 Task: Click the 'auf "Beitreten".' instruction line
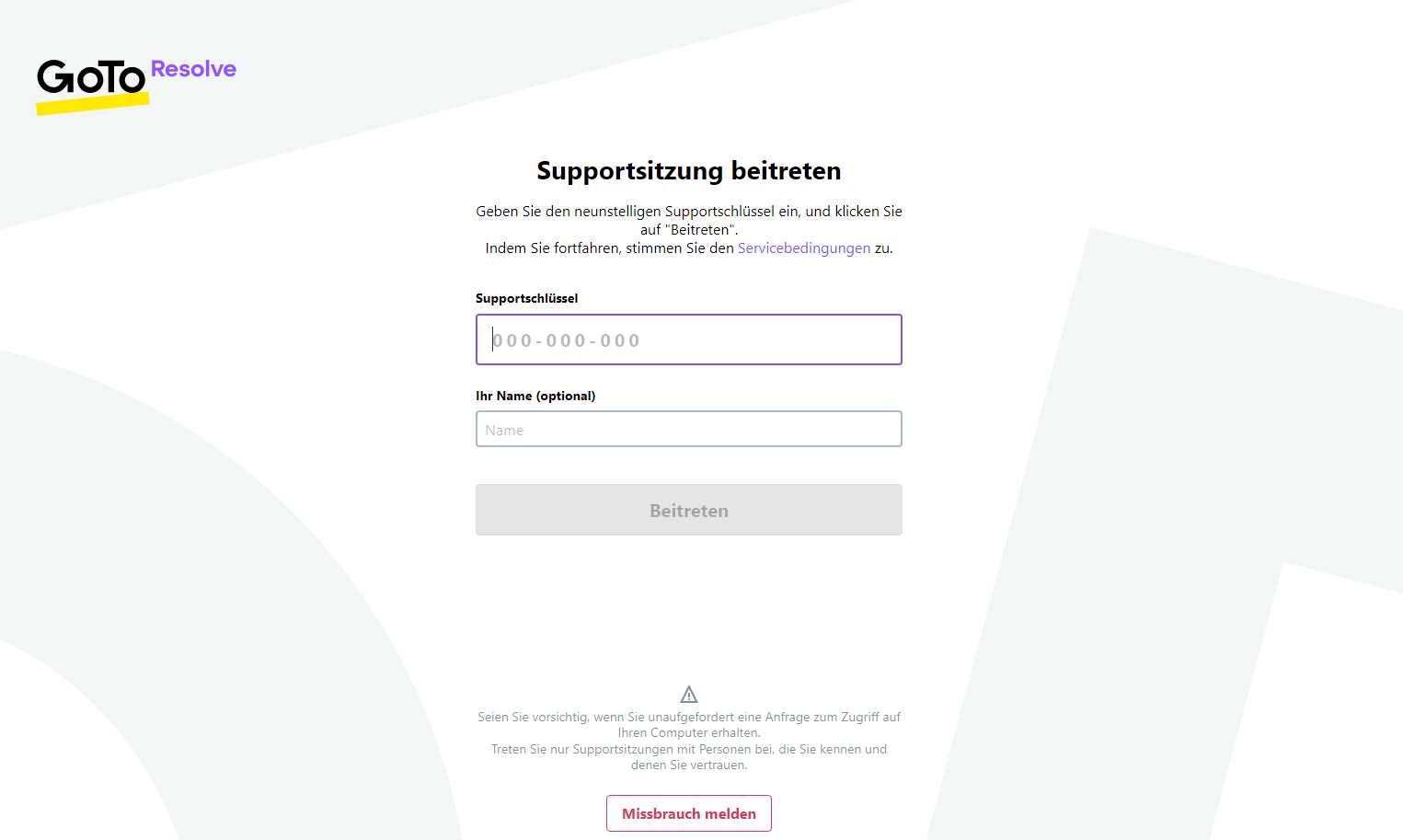point(689,230)
